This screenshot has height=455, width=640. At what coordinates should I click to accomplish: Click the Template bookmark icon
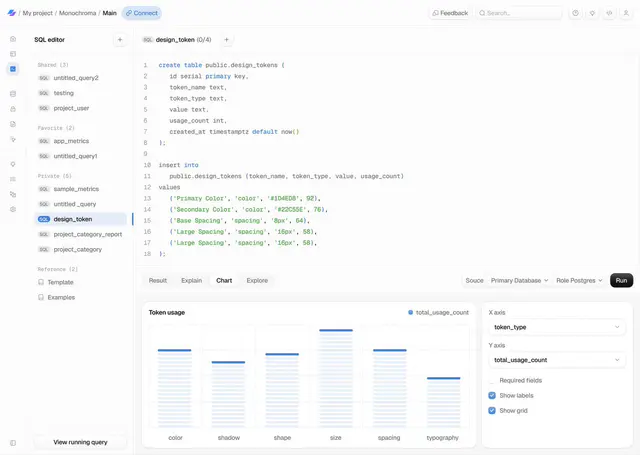tap(41, 282)
